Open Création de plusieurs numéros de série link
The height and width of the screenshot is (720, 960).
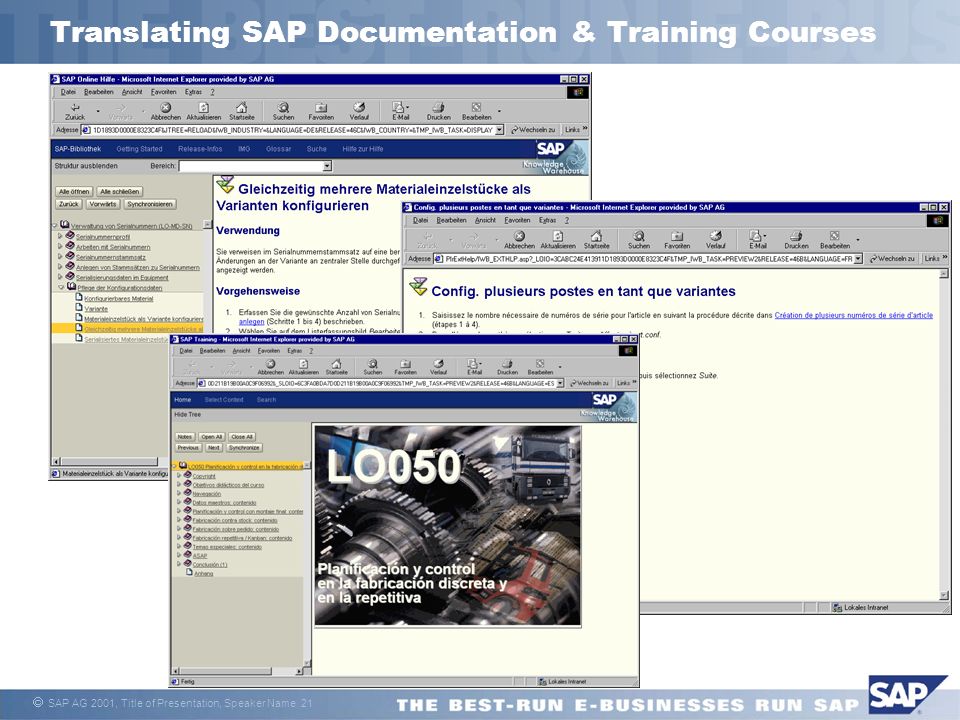click(853, 315)
